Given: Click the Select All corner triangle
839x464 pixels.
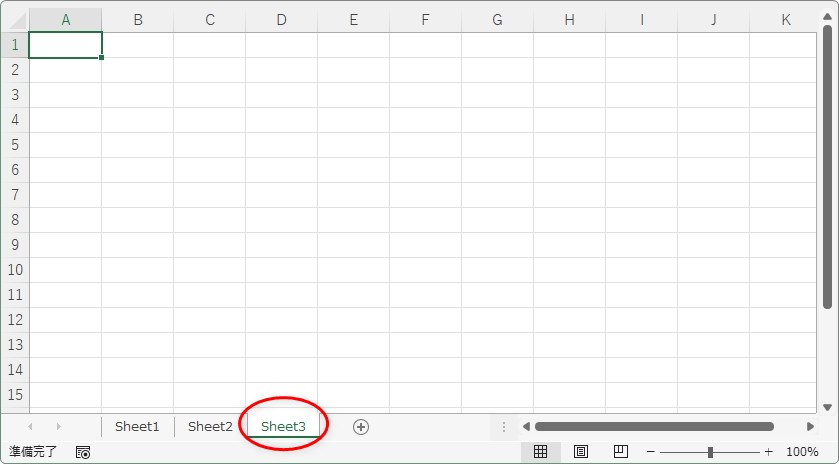Looking at the screenshot, I should pyautogui.click(x=15, y=20).
